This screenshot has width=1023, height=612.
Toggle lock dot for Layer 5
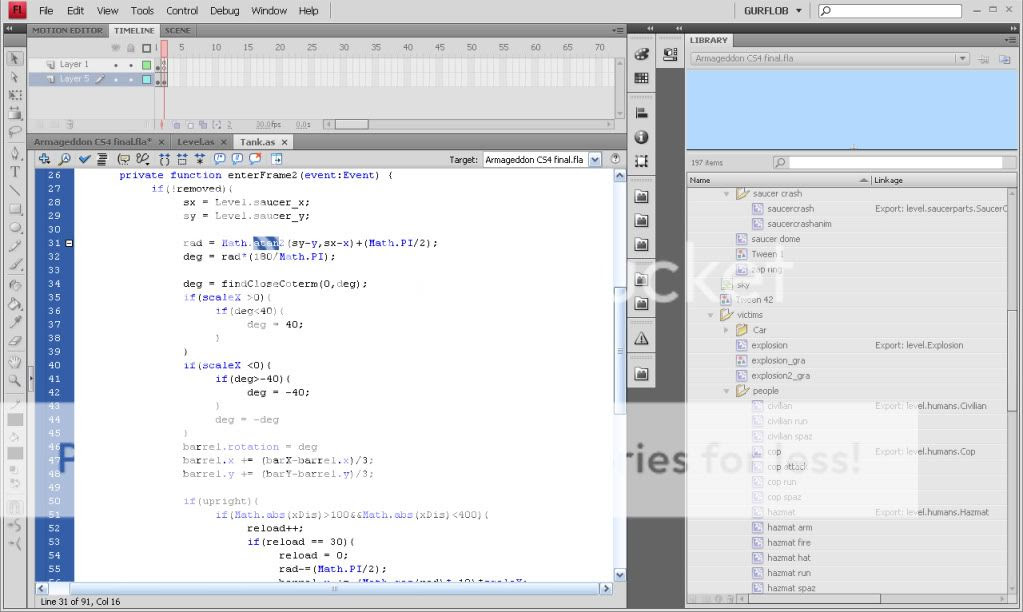tap(131, 79)
